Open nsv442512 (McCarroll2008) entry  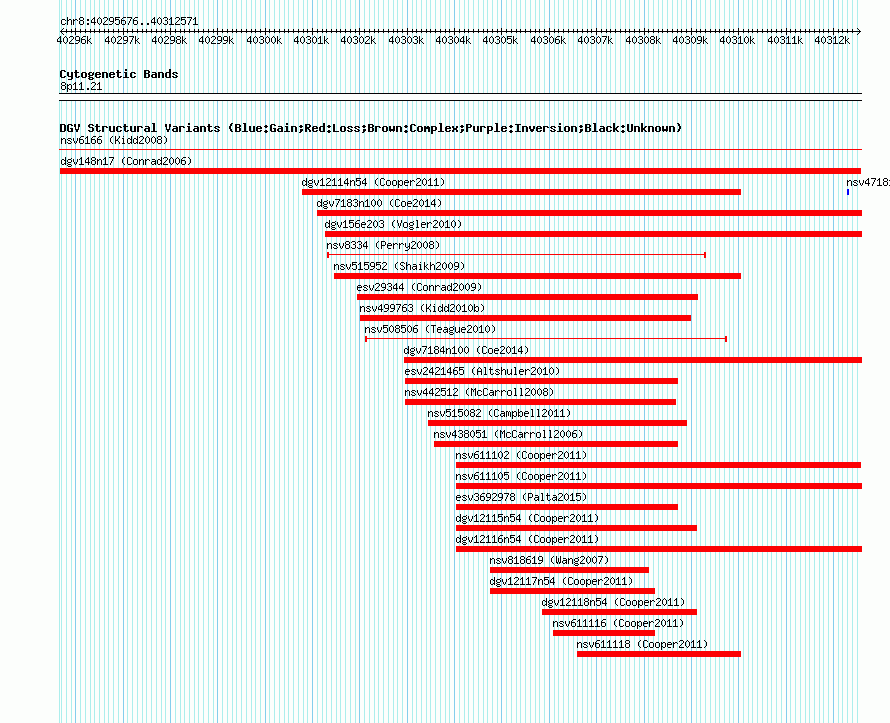[479, 392]
